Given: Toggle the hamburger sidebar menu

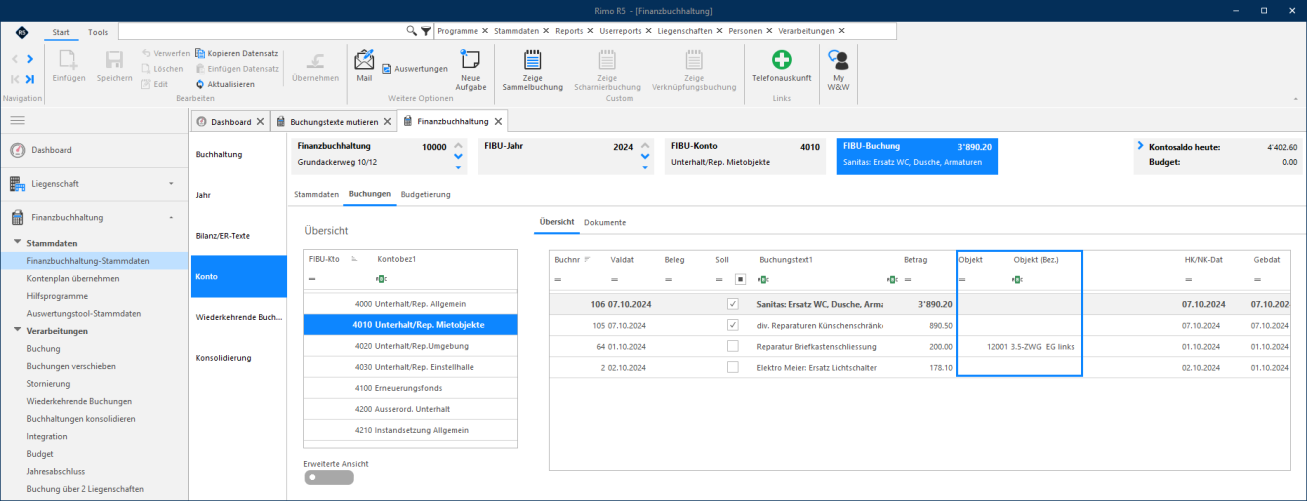Looking at the screenshot, I should pos(17,120).
